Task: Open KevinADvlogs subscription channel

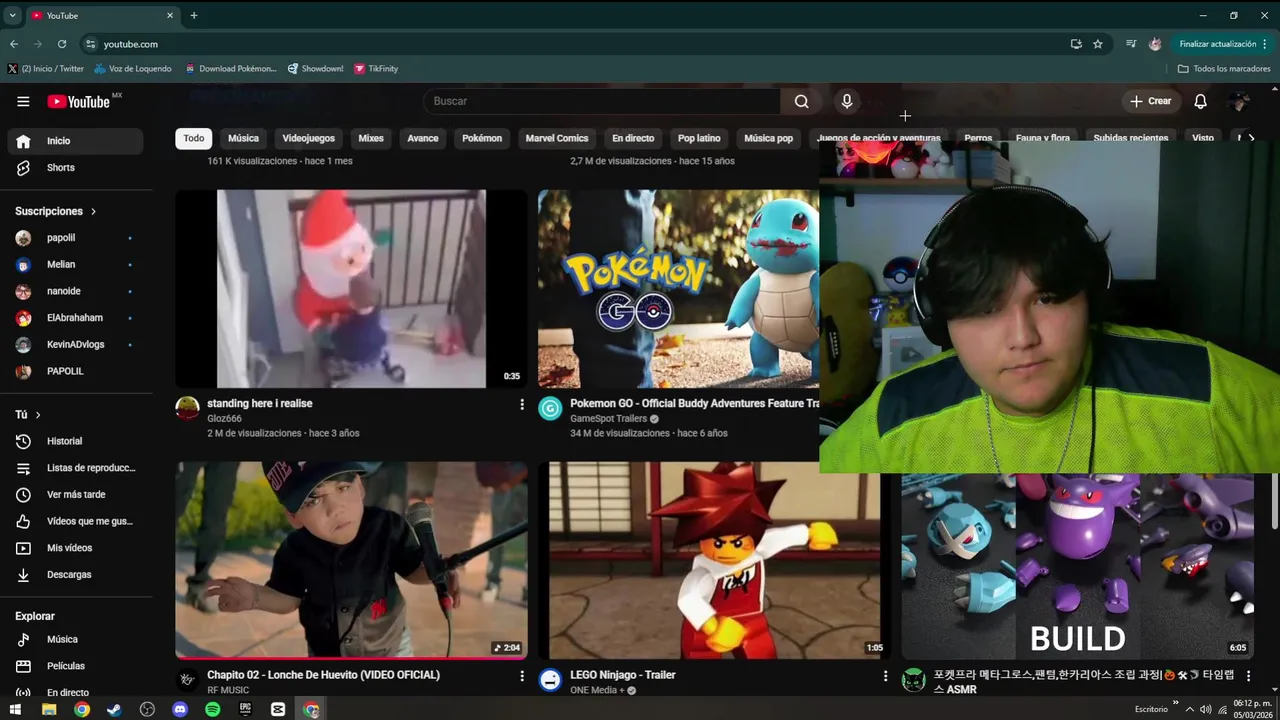Action: click(75, 345)
